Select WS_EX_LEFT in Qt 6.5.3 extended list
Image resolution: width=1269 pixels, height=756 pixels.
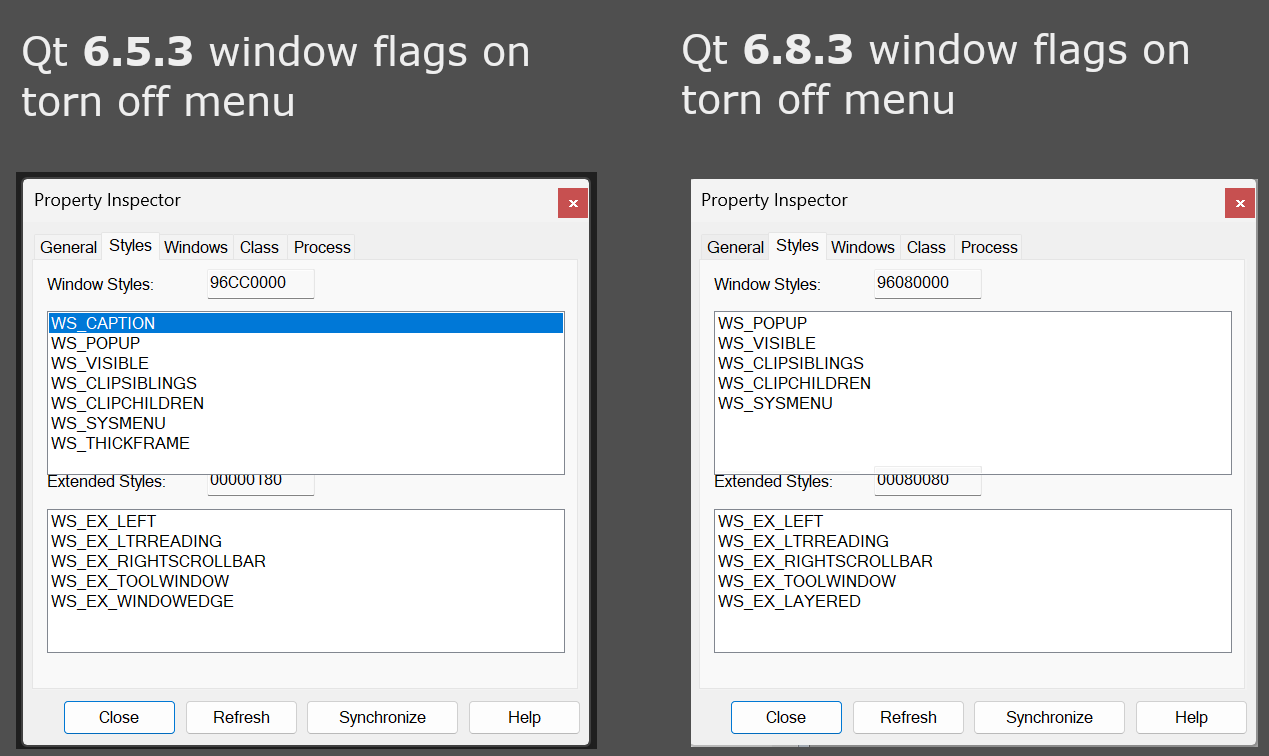coord(306,521)
